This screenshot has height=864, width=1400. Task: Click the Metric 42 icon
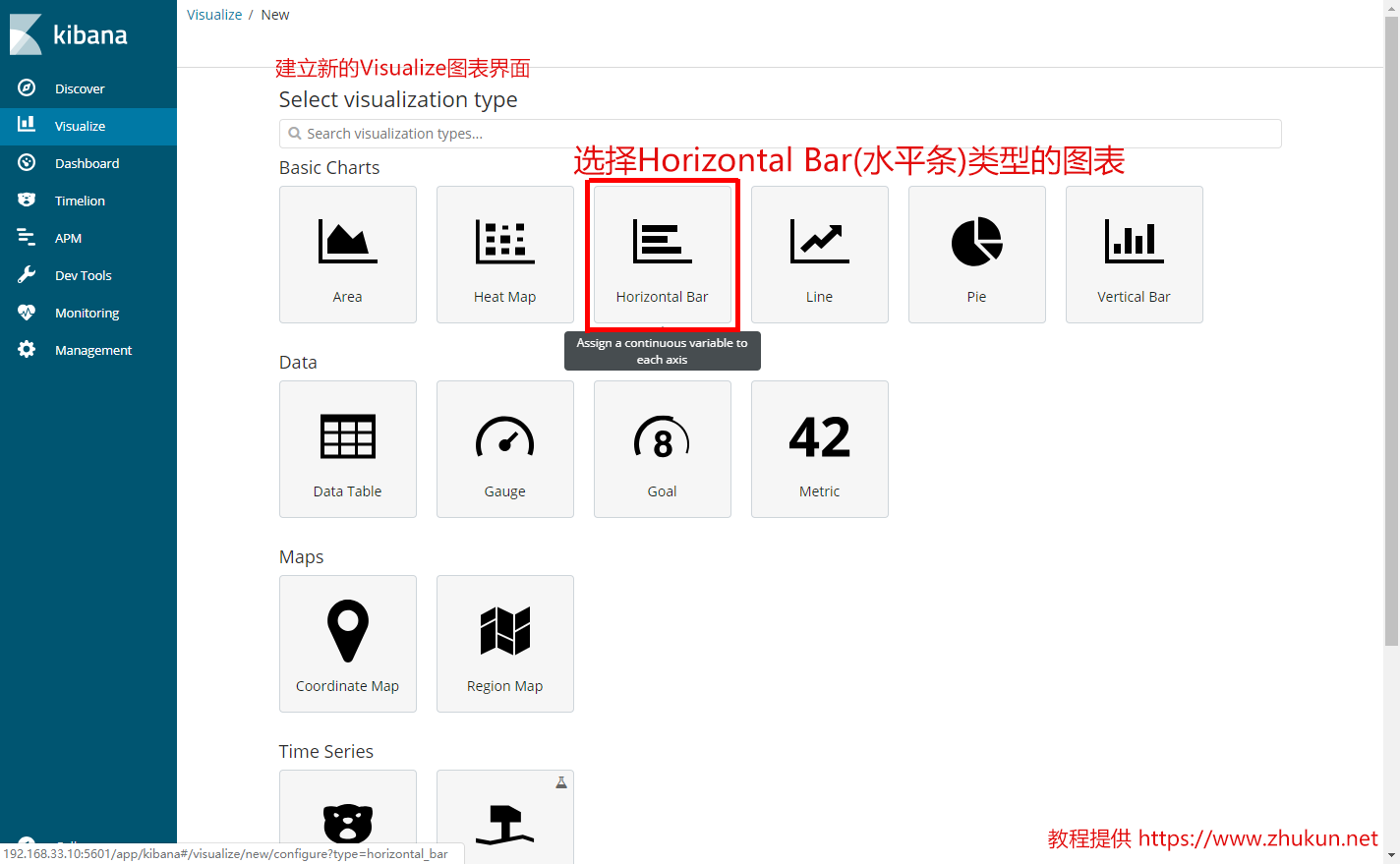[x=820, y=437]
